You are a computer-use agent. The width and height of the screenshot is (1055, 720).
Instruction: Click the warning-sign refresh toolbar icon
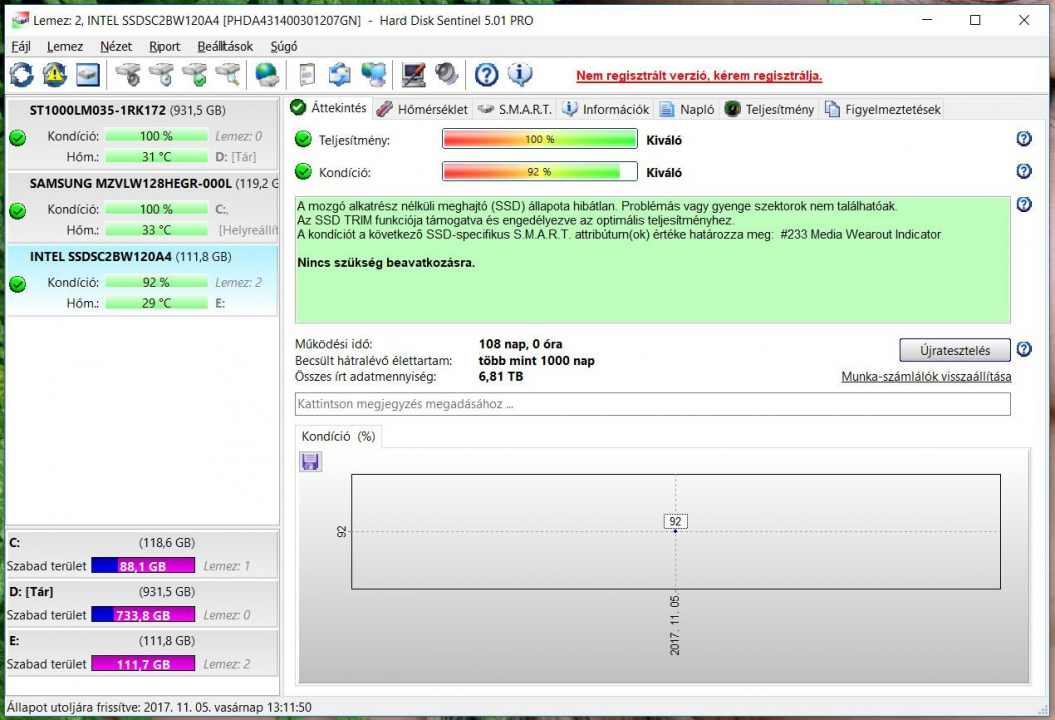click(x=54, y=75)
